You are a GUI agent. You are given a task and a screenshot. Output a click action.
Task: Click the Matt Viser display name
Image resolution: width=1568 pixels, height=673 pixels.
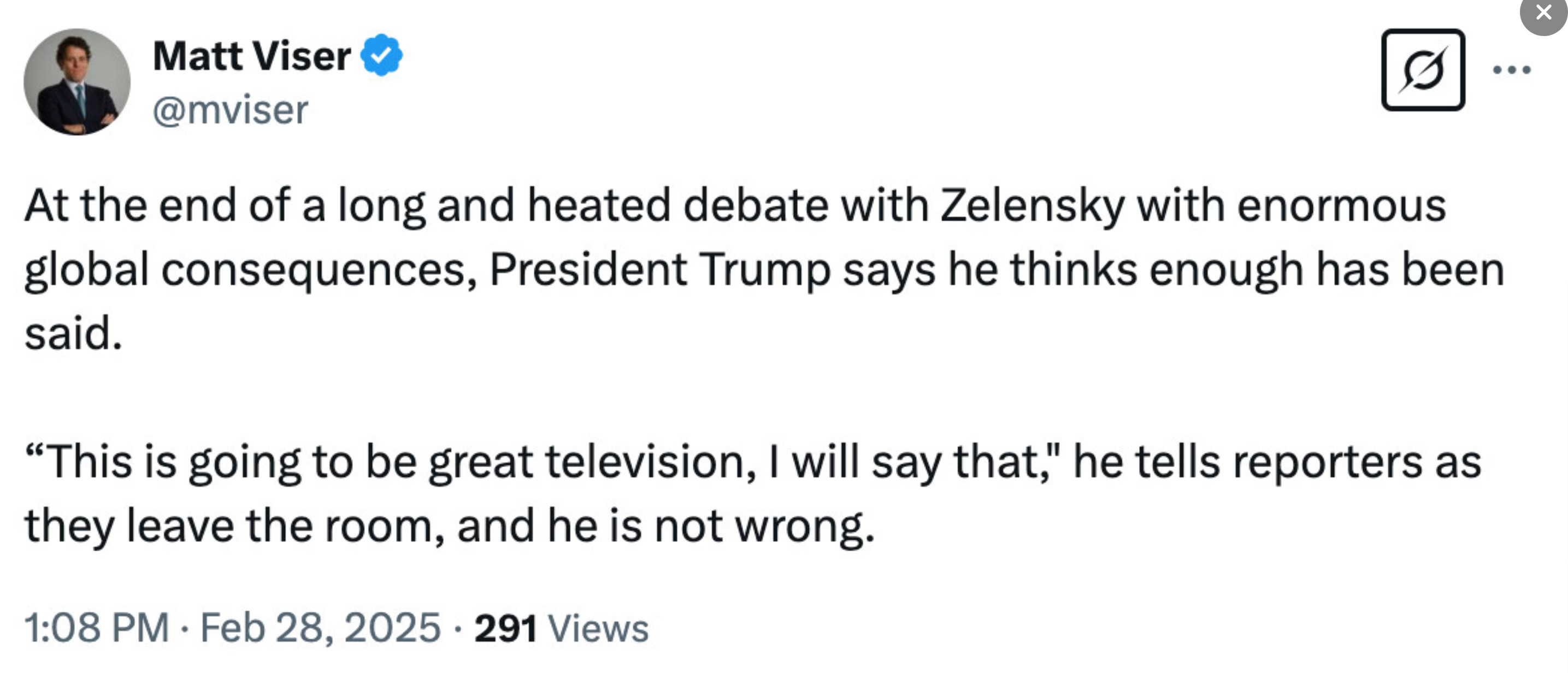click(251, 56)
